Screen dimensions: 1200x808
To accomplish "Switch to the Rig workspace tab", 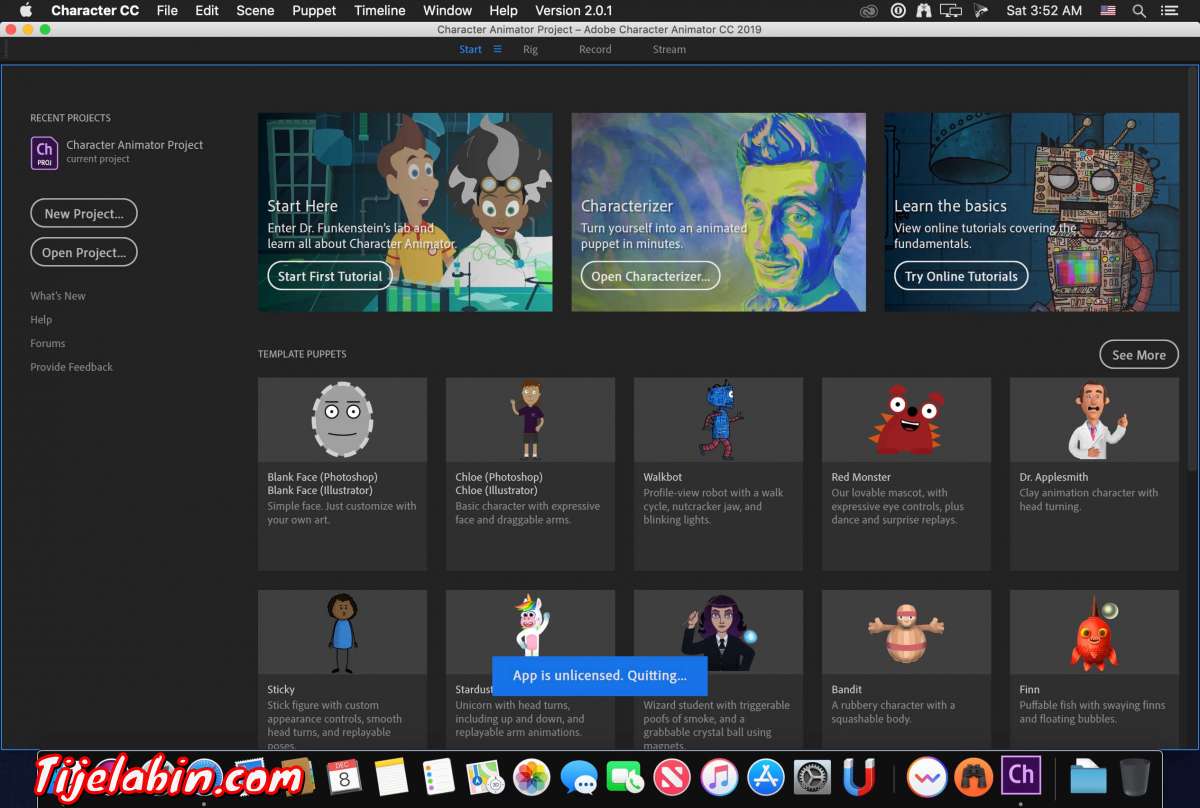I will pyautogui.click(x=530, y=49).
